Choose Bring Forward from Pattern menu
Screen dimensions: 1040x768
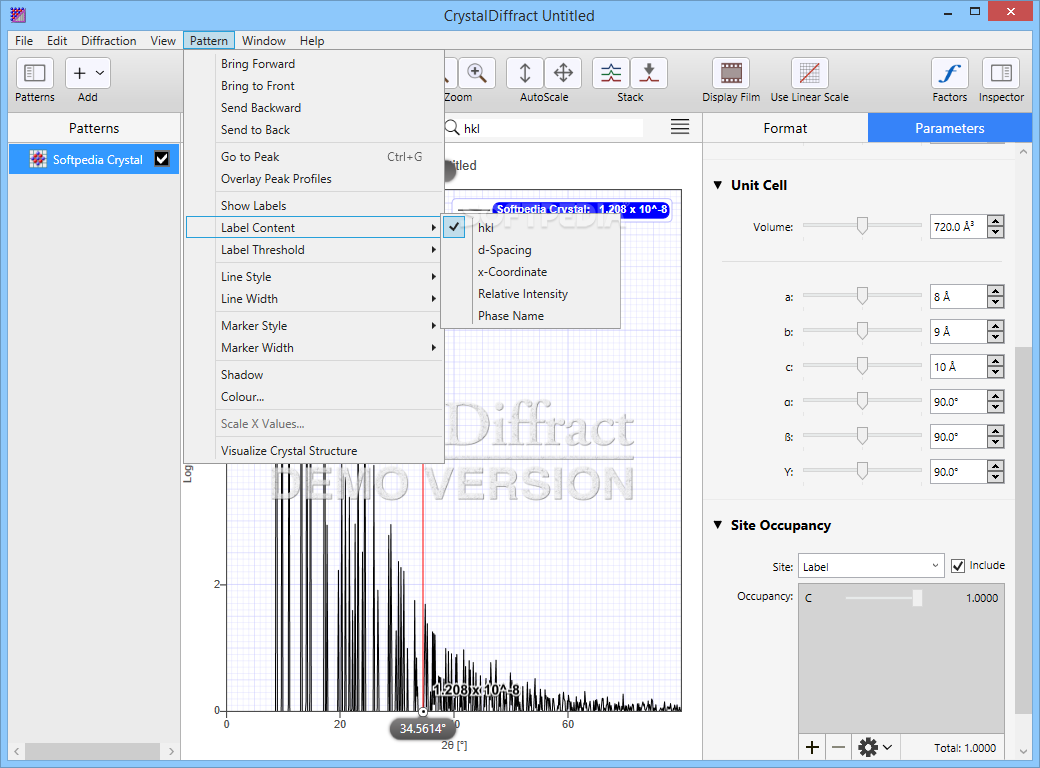(314, 64)
